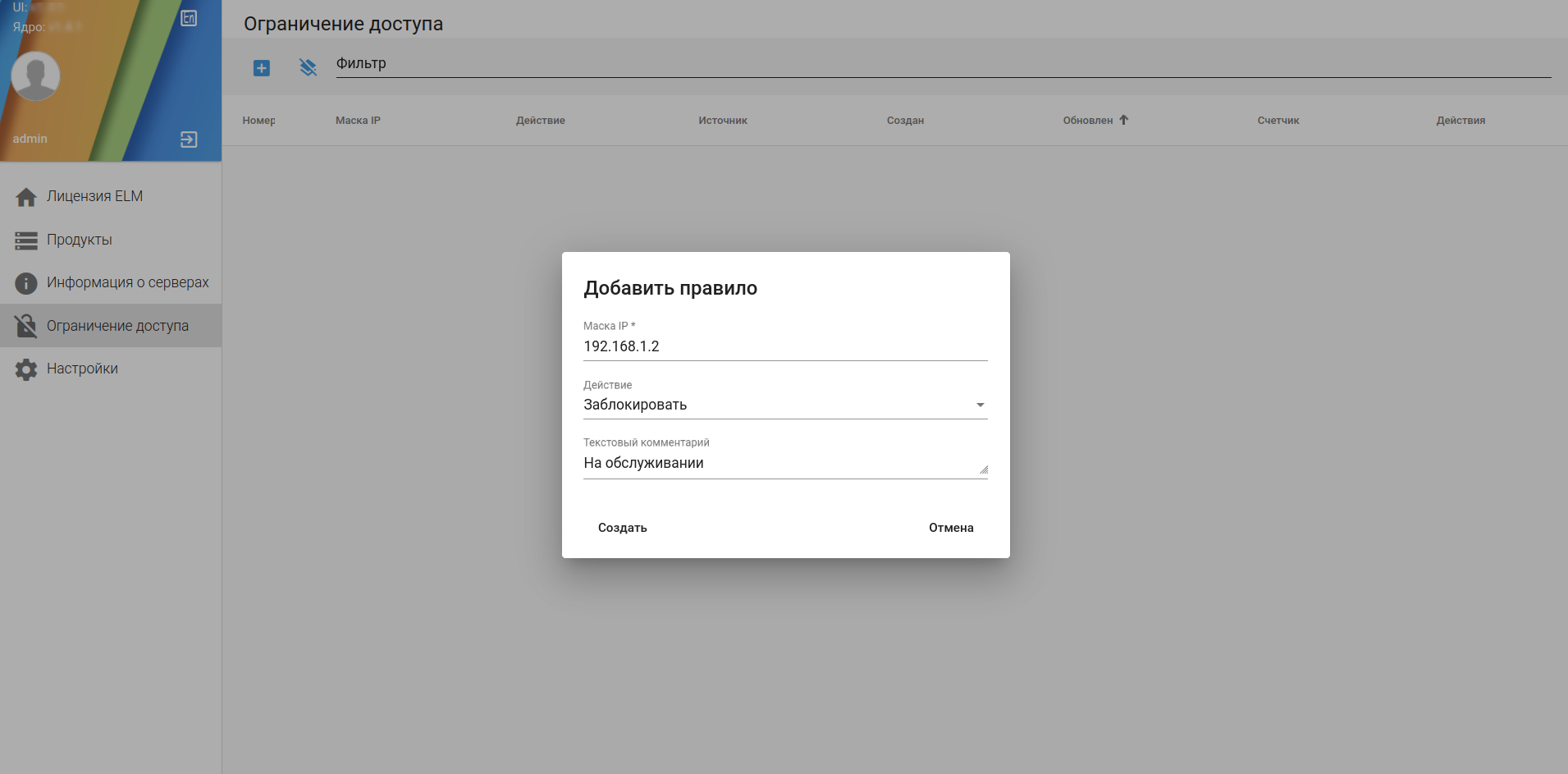Image resolution: width=1568 pixels, height=774 pixels.
Task: Click the home icon for Лицензия ELM
Action: 26,197
